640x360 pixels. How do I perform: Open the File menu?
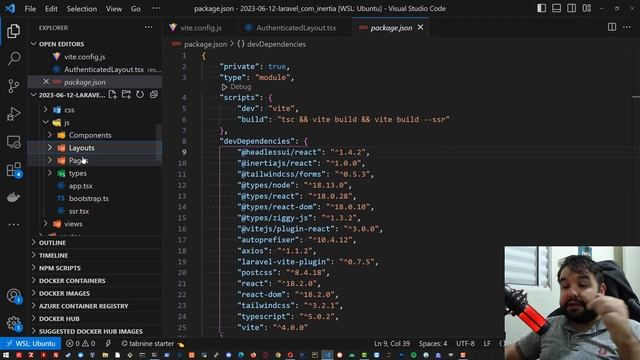click(30, 9)
